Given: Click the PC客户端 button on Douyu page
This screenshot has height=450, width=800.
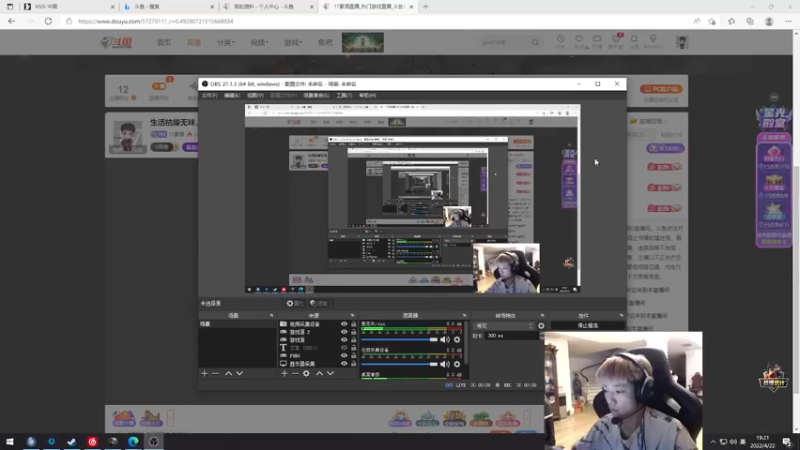Looking at the screenshot, I should click(661, 89).
